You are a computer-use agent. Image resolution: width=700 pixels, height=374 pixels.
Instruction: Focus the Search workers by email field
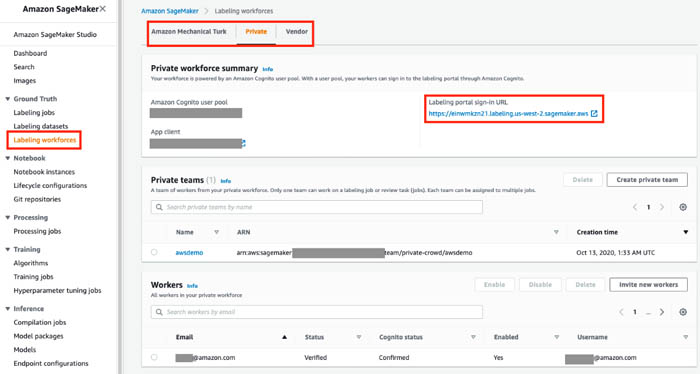(x=317, y=312)
